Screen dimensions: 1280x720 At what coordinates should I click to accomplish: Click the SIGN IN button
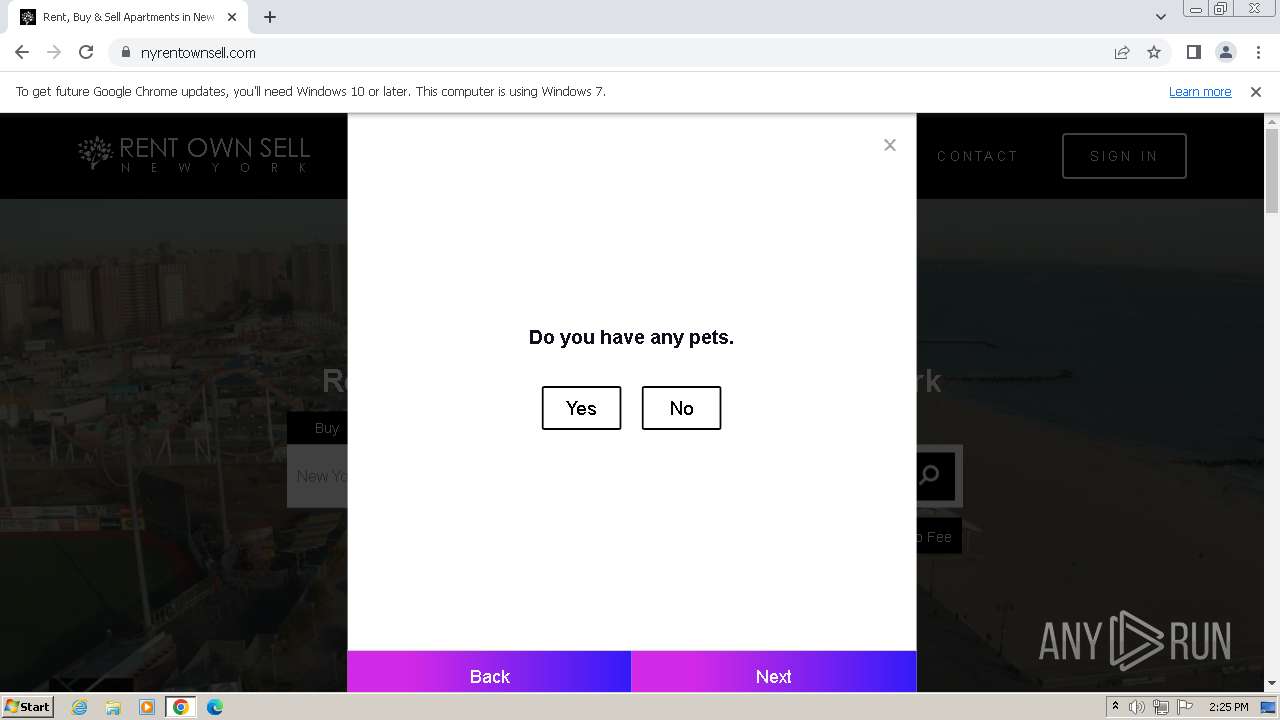point(1124,156)
